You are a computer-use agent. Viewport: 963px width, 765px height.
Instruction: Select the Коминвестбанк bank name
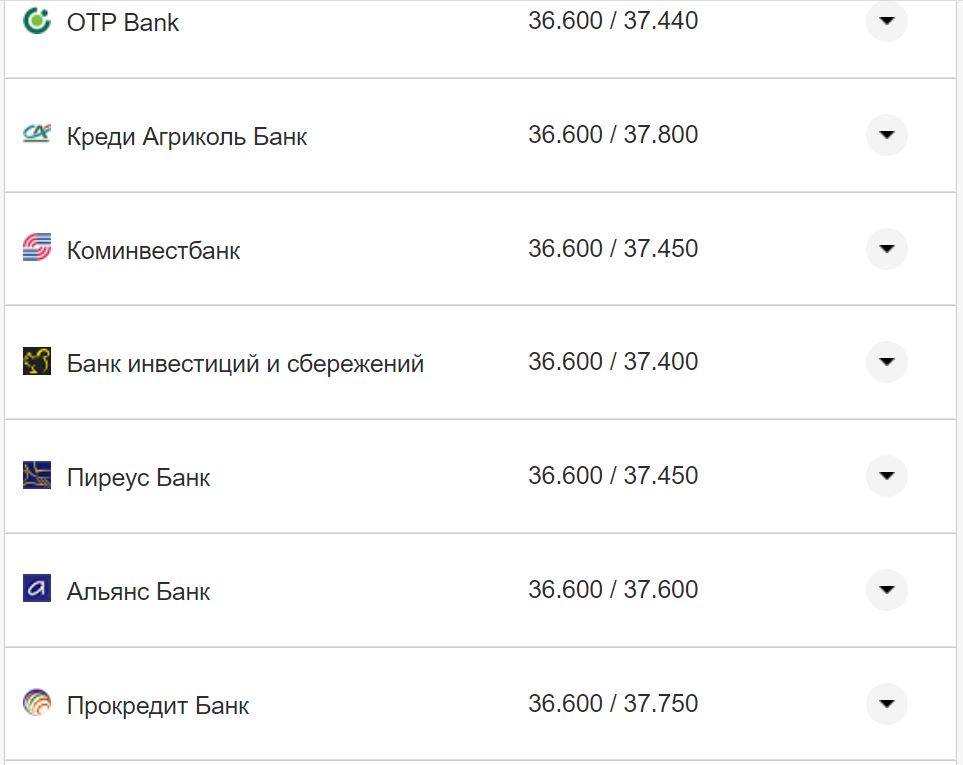153,250
